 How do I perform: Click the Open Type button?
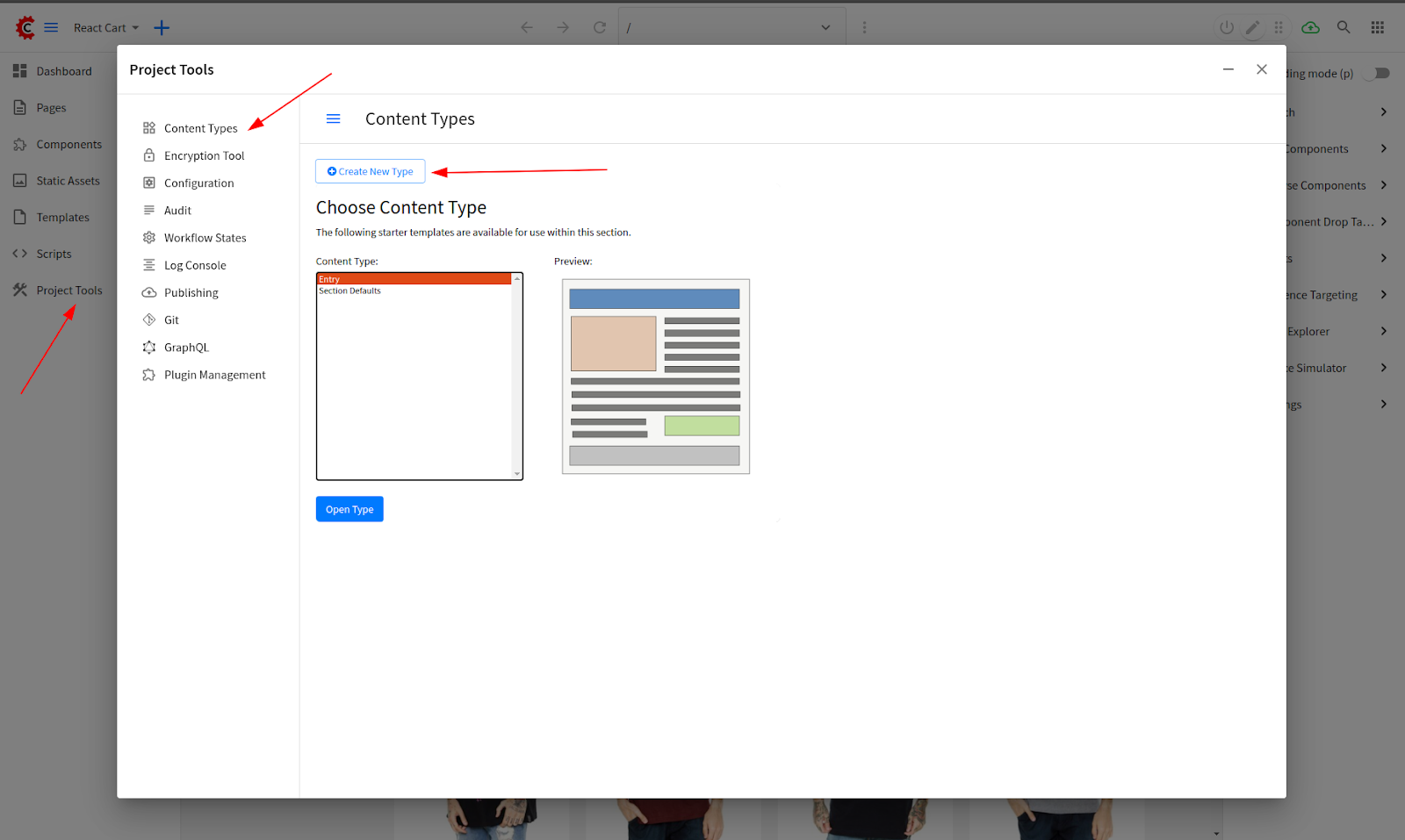[349, 509]
